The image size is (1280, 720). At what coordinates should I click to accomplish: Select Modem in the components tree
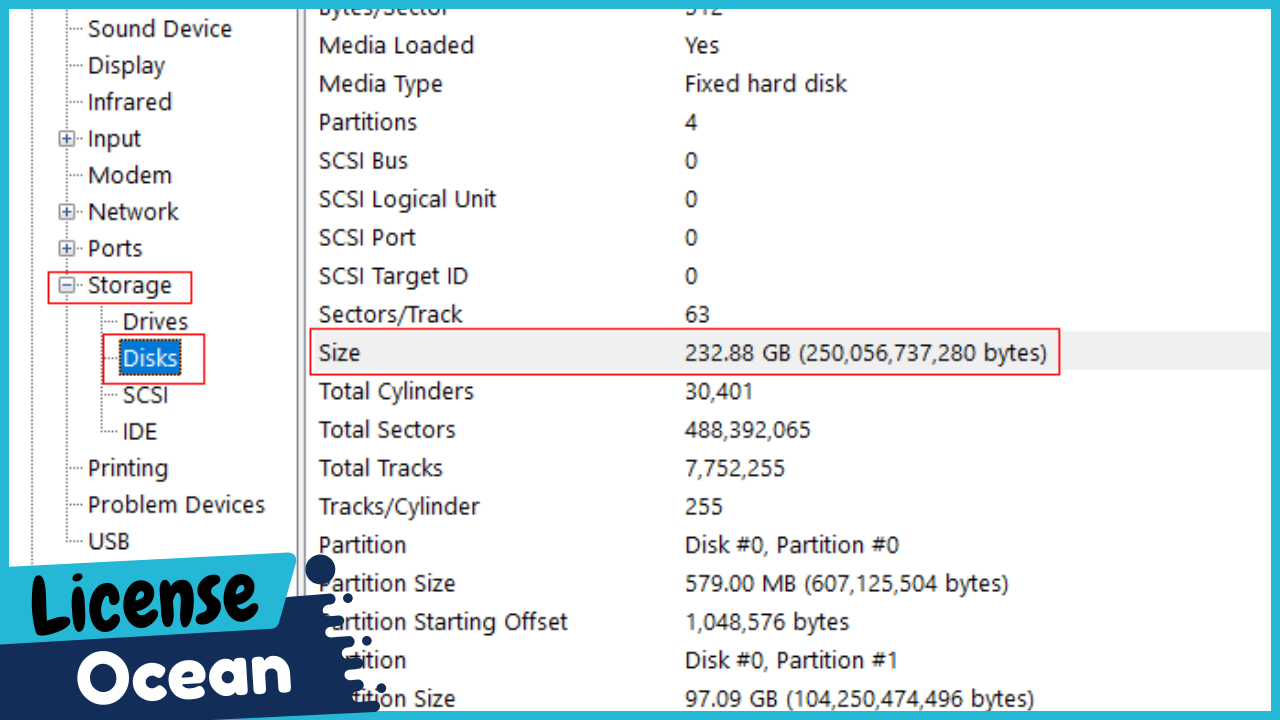(130, 176)
